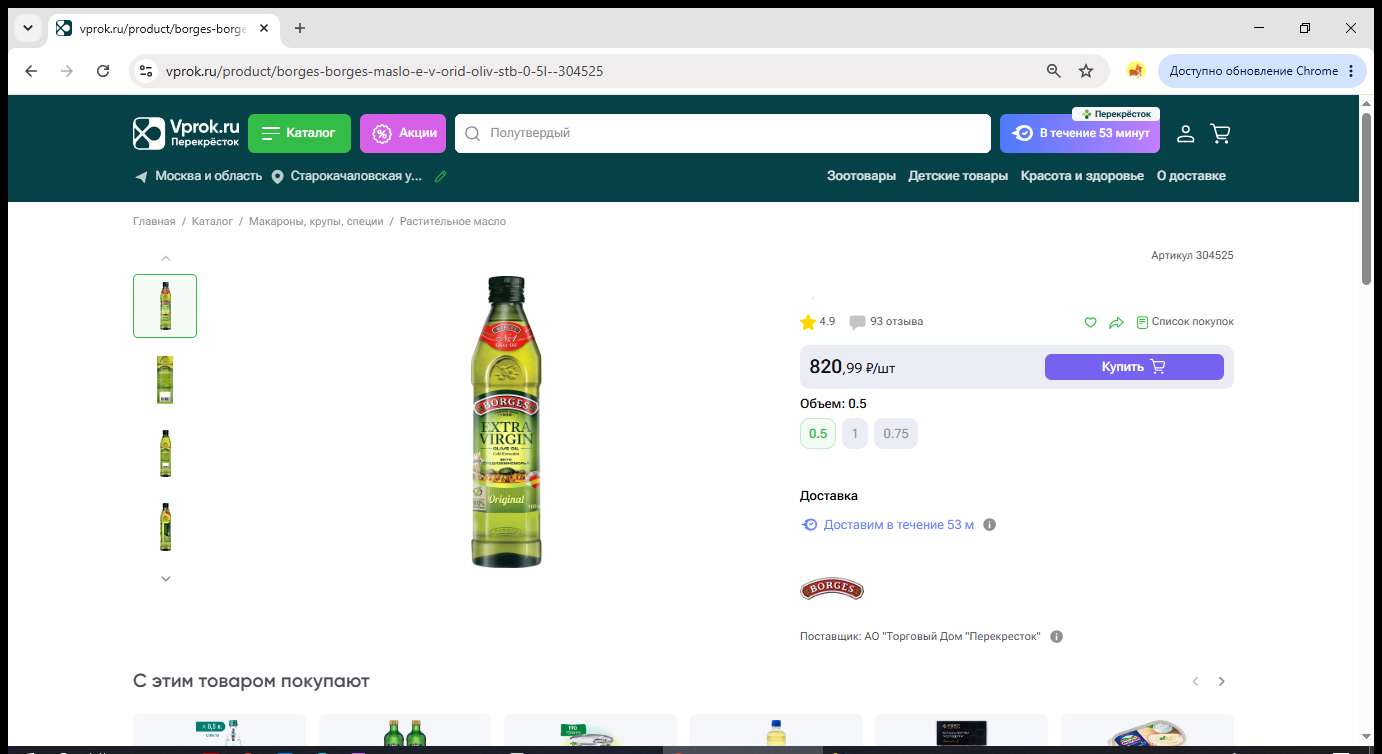
Task: Open Chrome tab search dropdown arrow
Action: [x=27, y=28]
